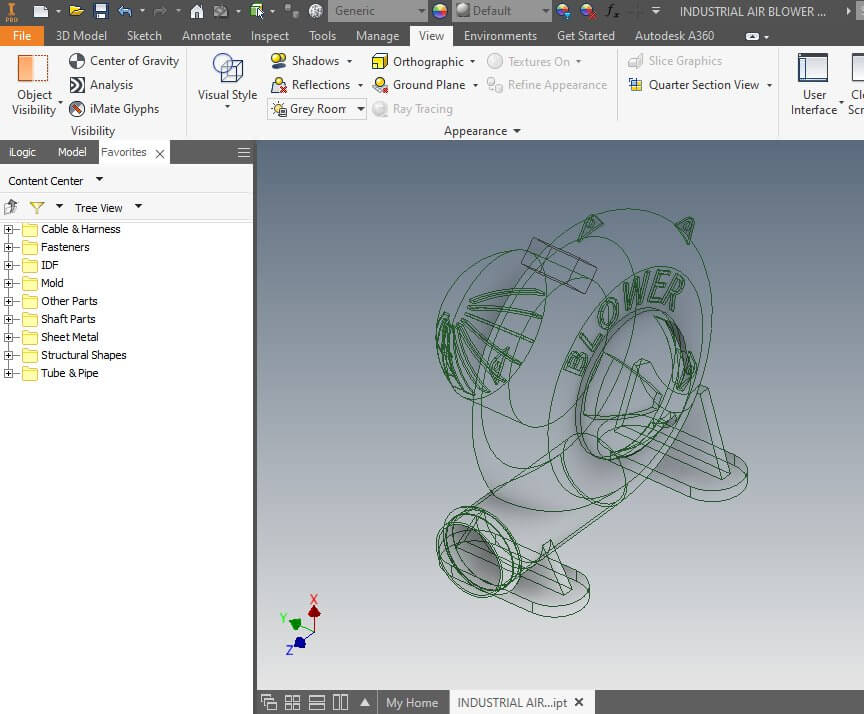
Task: Open the Tree View dropdown
Action: [x=108, y=208]
